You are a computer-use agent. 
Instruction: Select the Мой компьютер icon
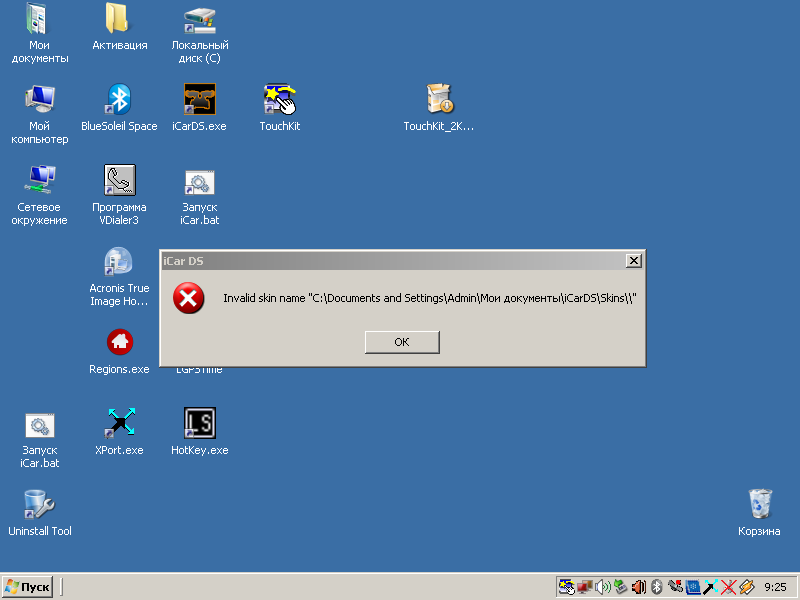pyautogui.click(x=39, y=114)
